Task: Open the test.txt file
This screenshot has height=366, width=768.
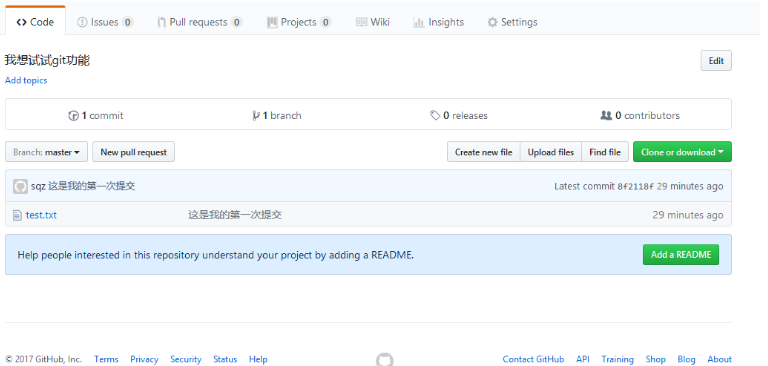Action: [x=41, y=215]
